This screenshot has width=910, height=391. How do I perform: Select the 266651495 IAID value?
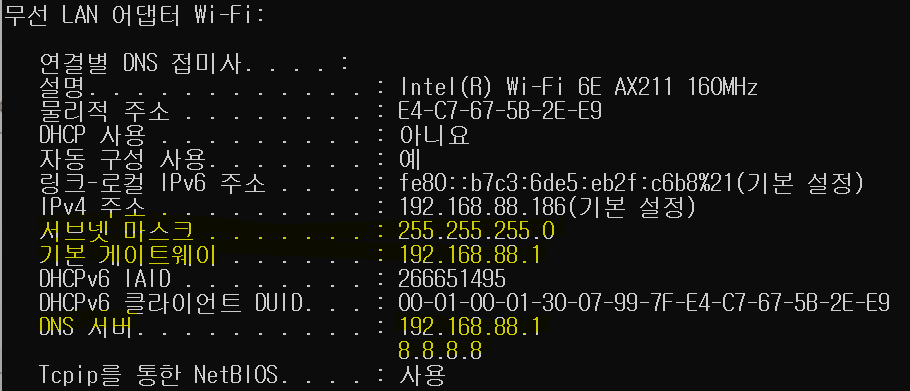(452, 280)
